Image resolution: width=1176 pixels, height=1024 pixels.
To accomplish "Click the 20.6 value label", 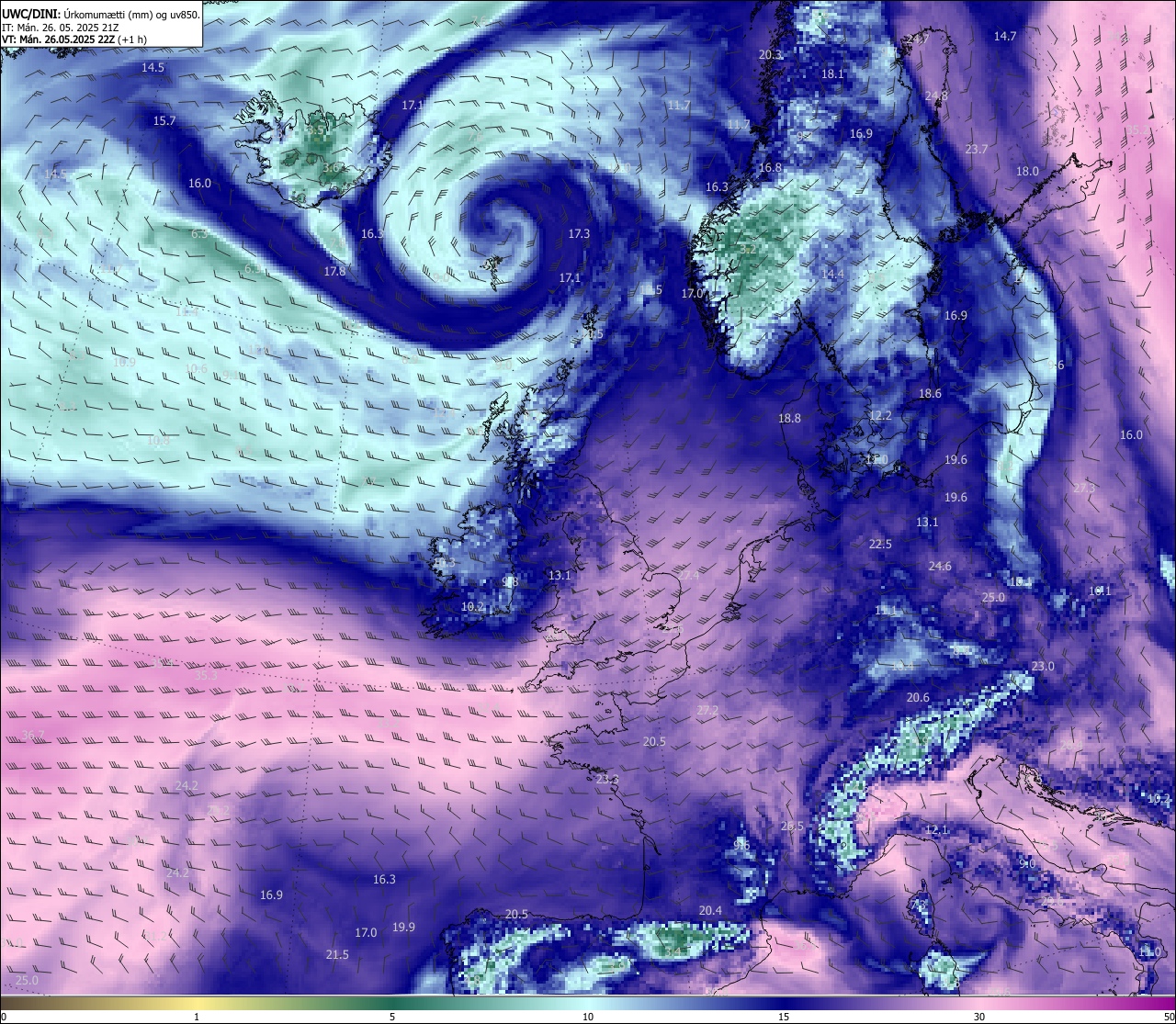I will pyautogui.click(x=918, y=698).
